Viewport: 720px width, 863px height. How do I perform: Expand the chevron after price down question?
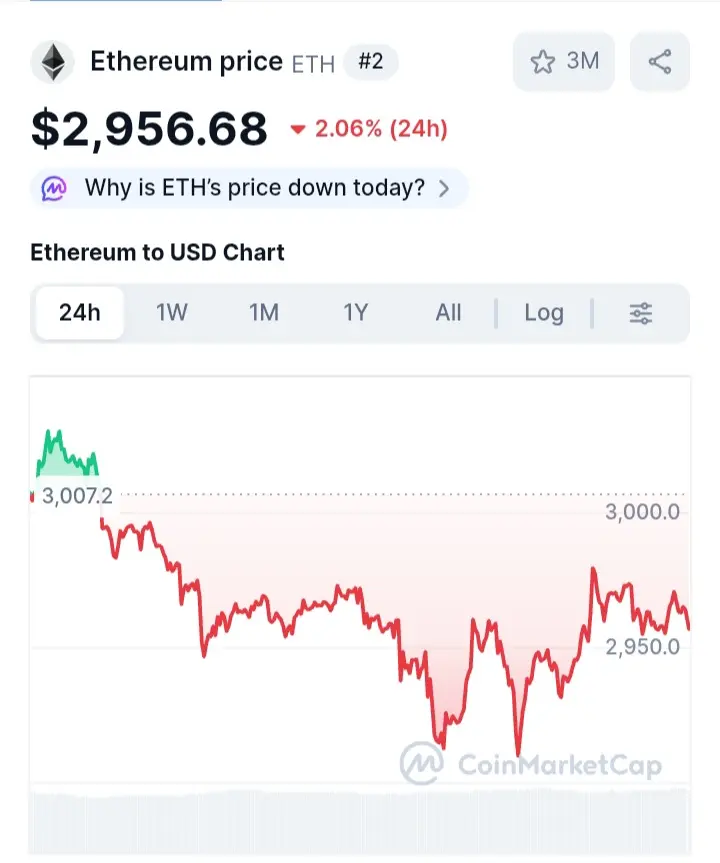444,189
